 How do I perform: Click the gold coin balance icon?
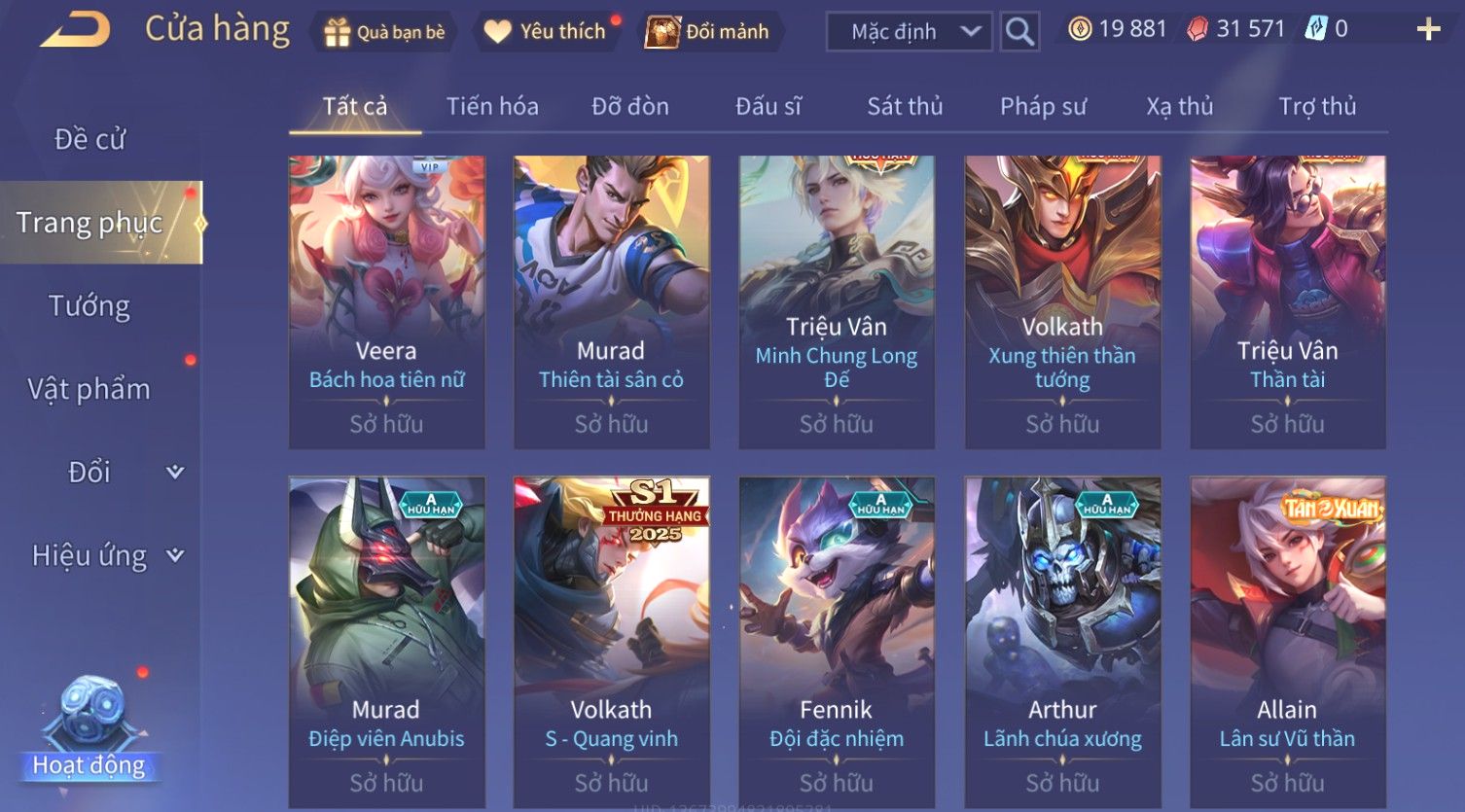1080,29
